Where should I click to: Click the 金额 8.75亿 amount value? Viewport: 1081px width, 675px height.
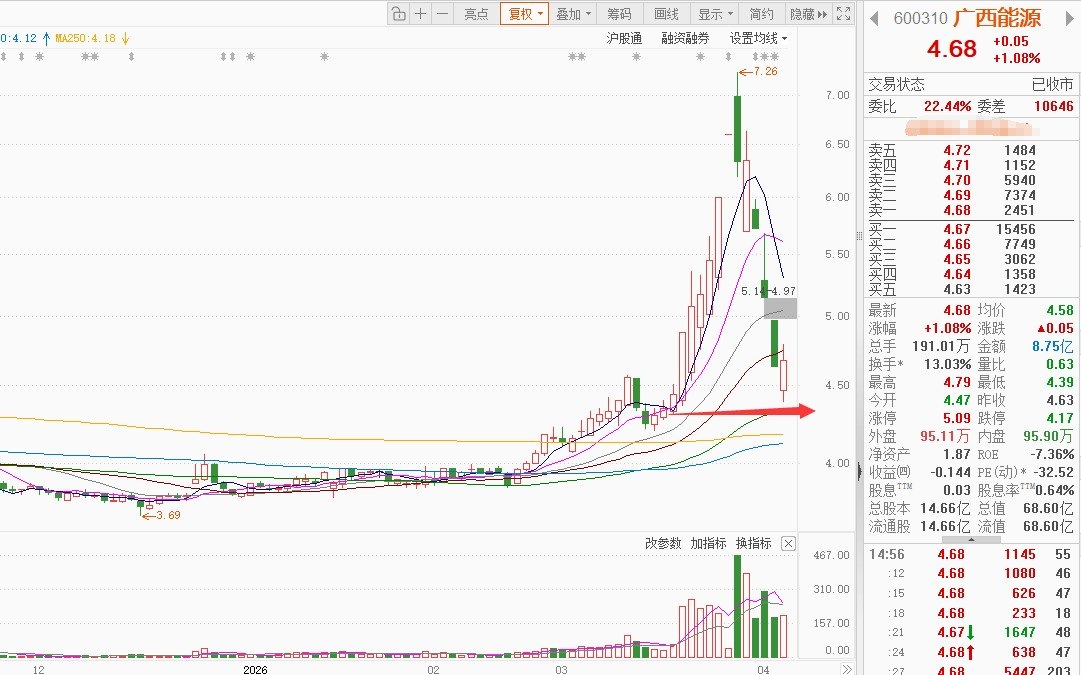point(1053,347)
